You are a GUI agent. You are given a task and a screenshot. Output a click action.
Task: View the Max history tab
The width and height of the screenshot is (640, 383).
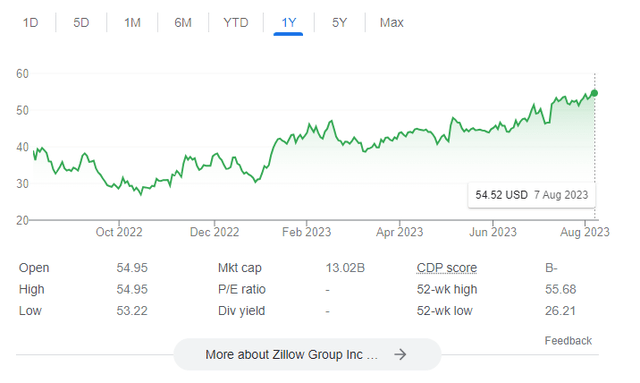391,22
